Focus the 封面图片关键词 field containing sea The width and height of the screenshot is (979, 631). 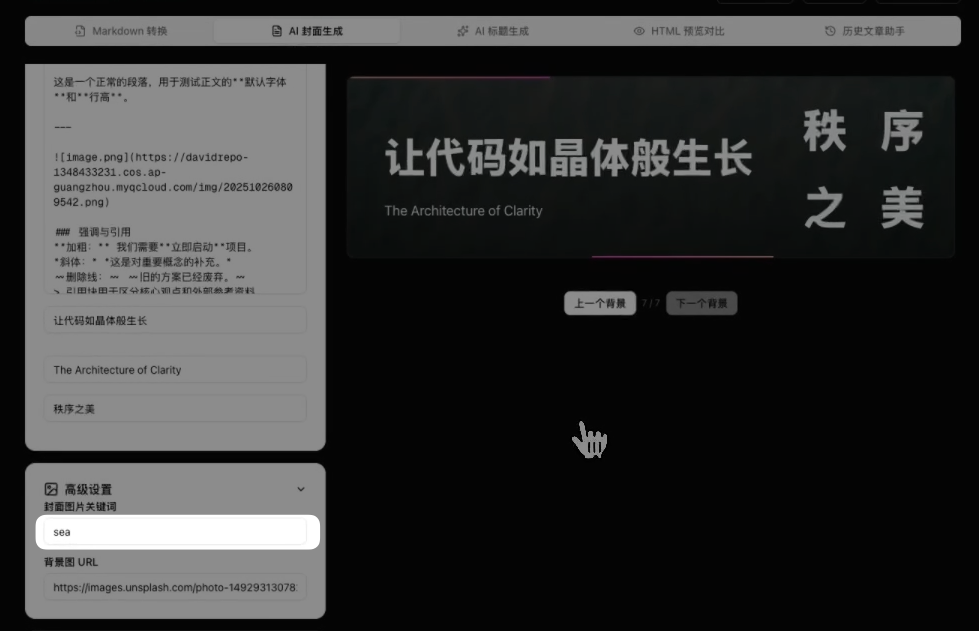coord(175,532)
